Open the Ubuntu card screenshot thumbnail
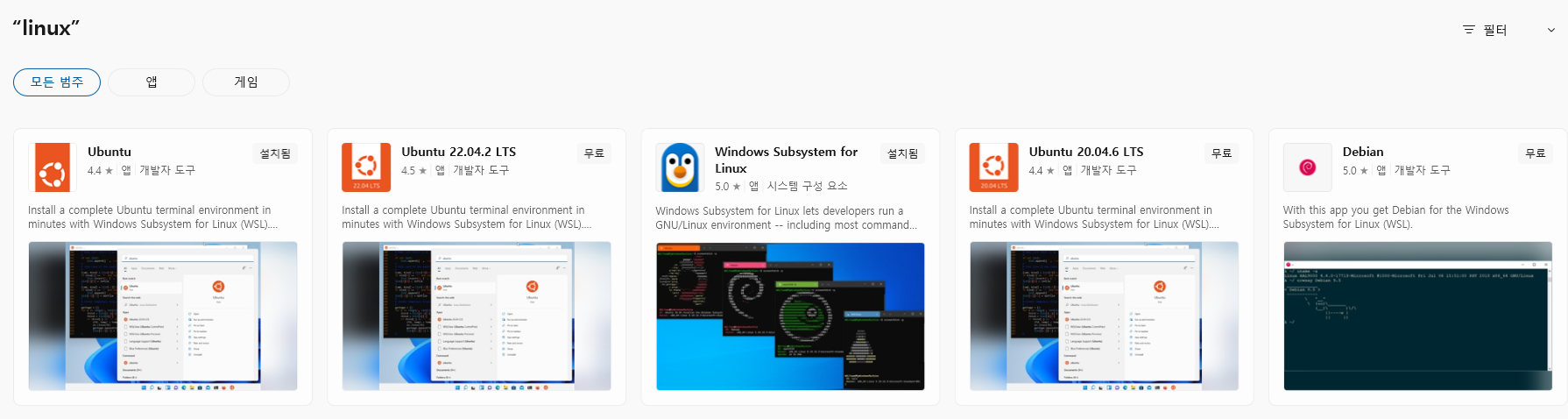Screen dimensions: 1568x419 click(x=163, y=316)
